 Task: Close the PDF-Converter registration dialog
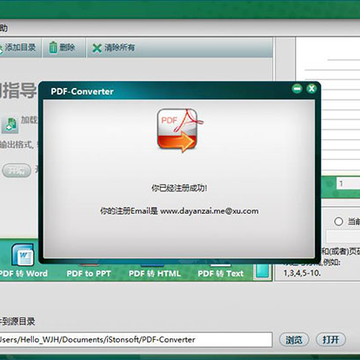coord(311,89)
